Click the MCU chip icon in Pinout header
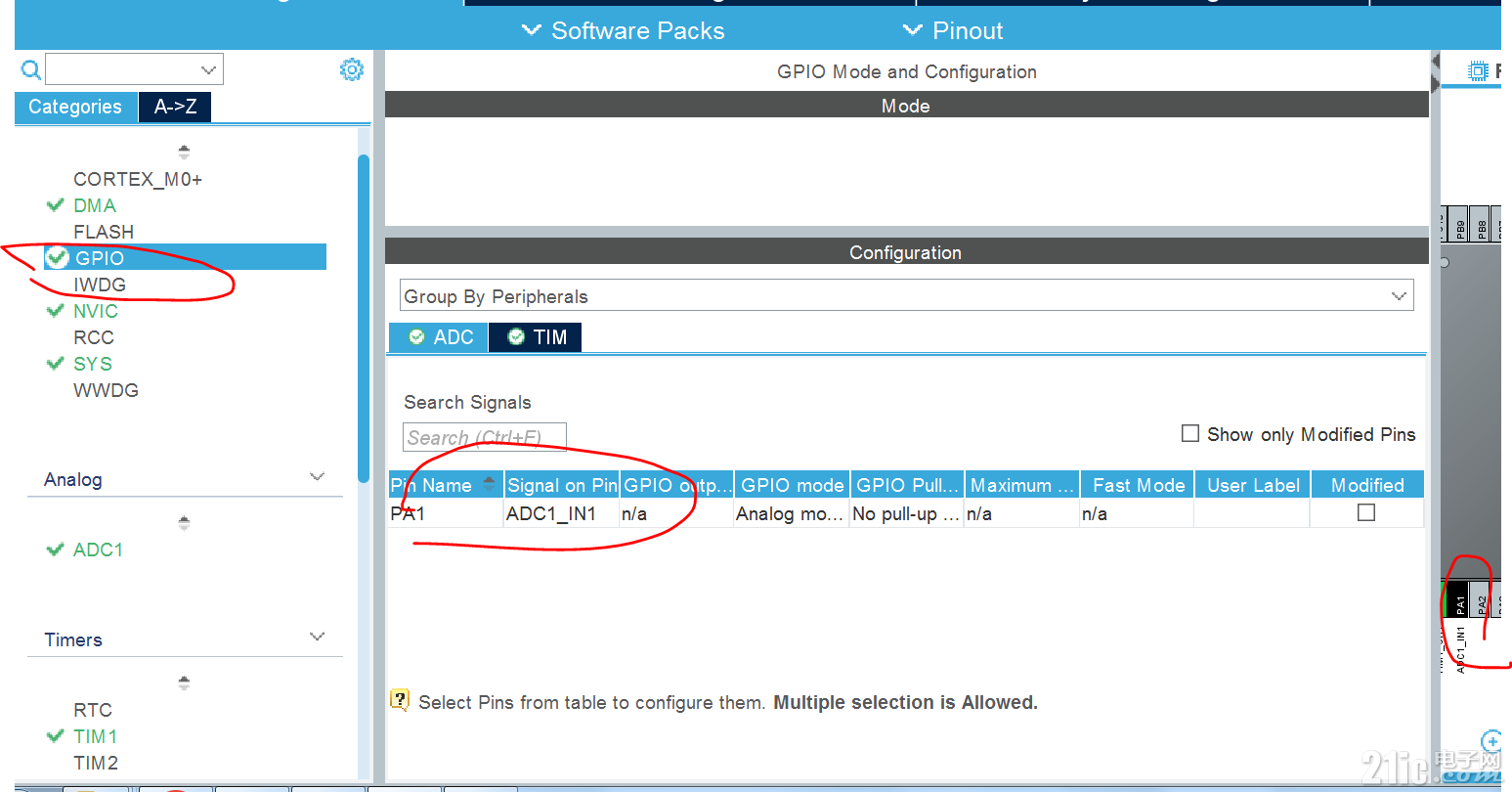Image resolution: width=1512 pixels, height=792 pixels. (x=1476, y=70)
